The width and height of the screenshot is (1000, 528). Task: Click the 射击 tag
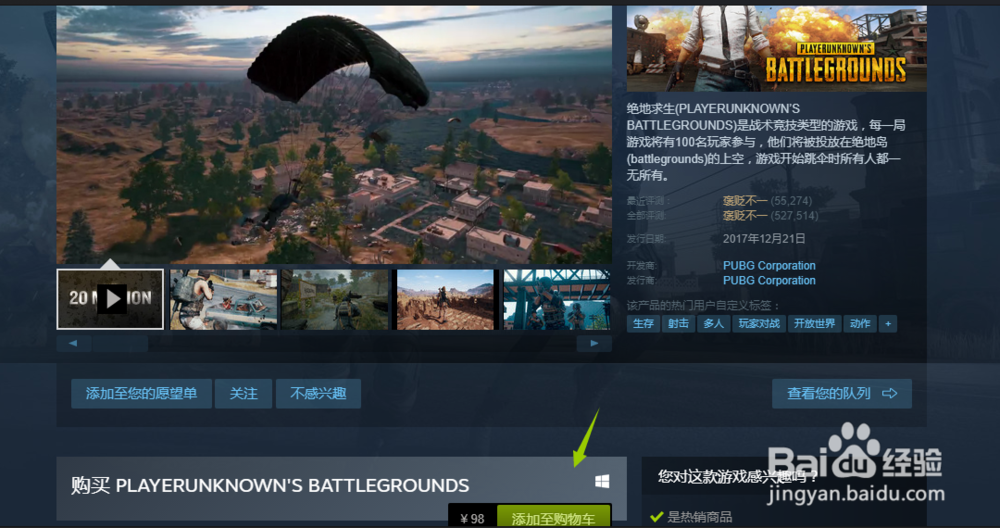coord(678,323)
